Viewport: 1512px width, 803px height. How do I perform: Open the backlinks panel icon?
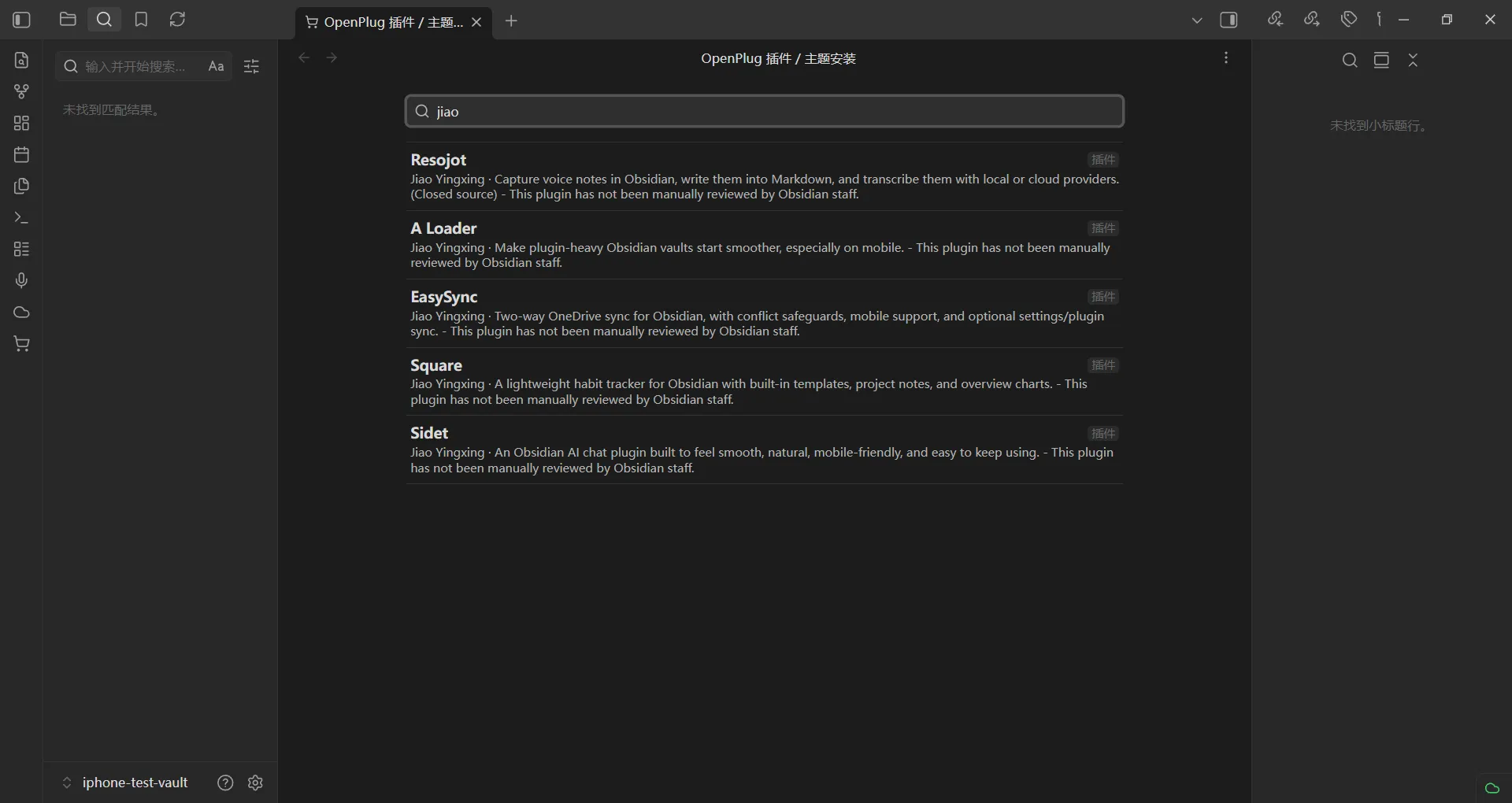[x=1275, y=19]
